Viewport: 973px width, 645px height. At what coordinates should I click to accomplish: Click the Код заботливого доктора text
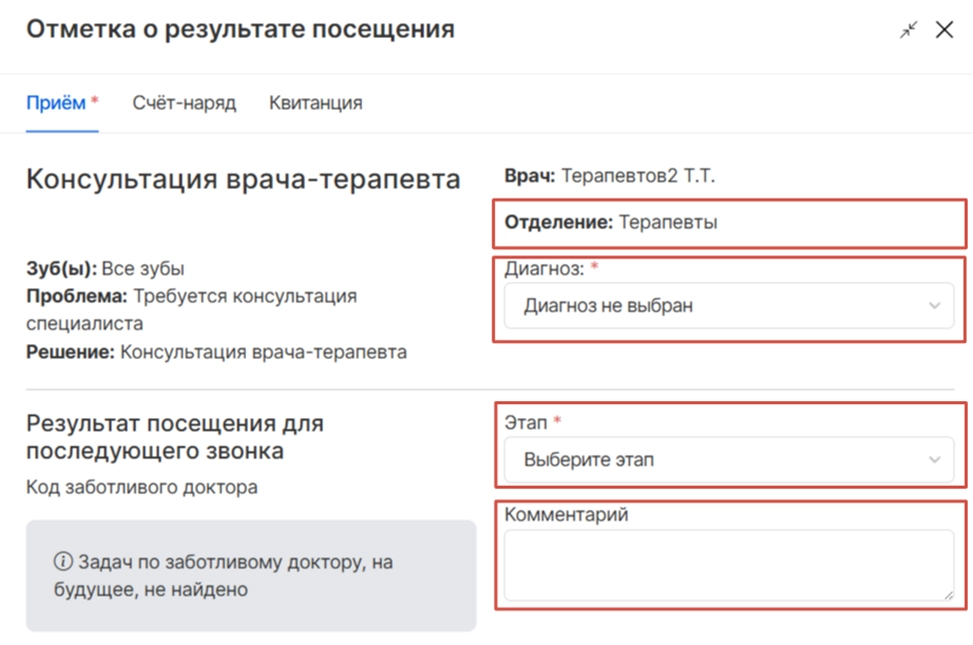coord(141,488)
